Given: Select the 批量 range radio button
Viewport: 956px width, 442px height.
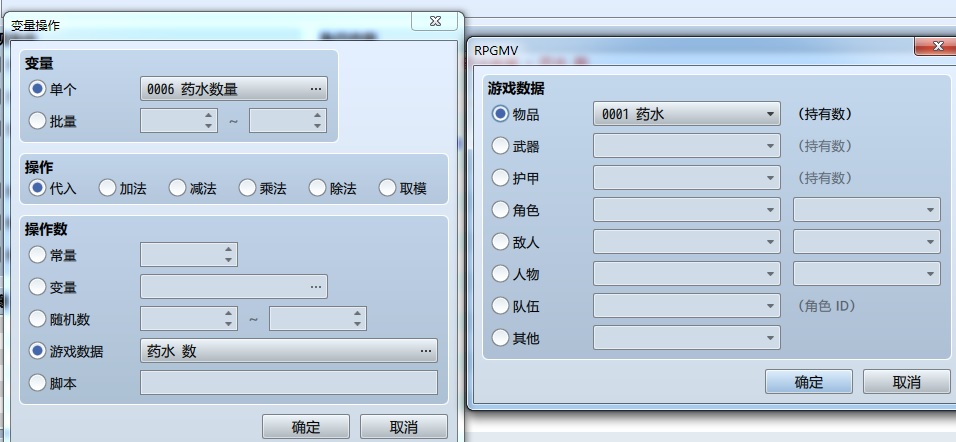Looking at the screenshot, I should tap(37, 121).
